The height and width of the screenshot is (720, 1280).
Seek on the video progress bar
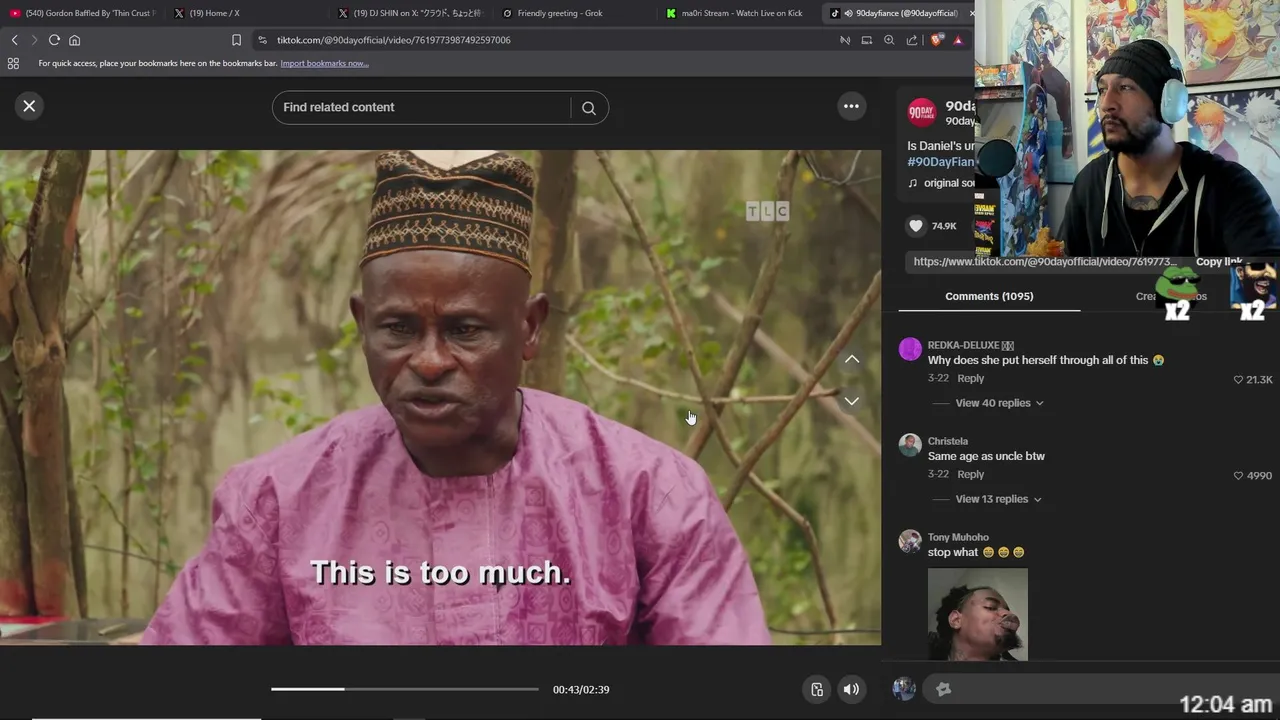tap(404, 689)
